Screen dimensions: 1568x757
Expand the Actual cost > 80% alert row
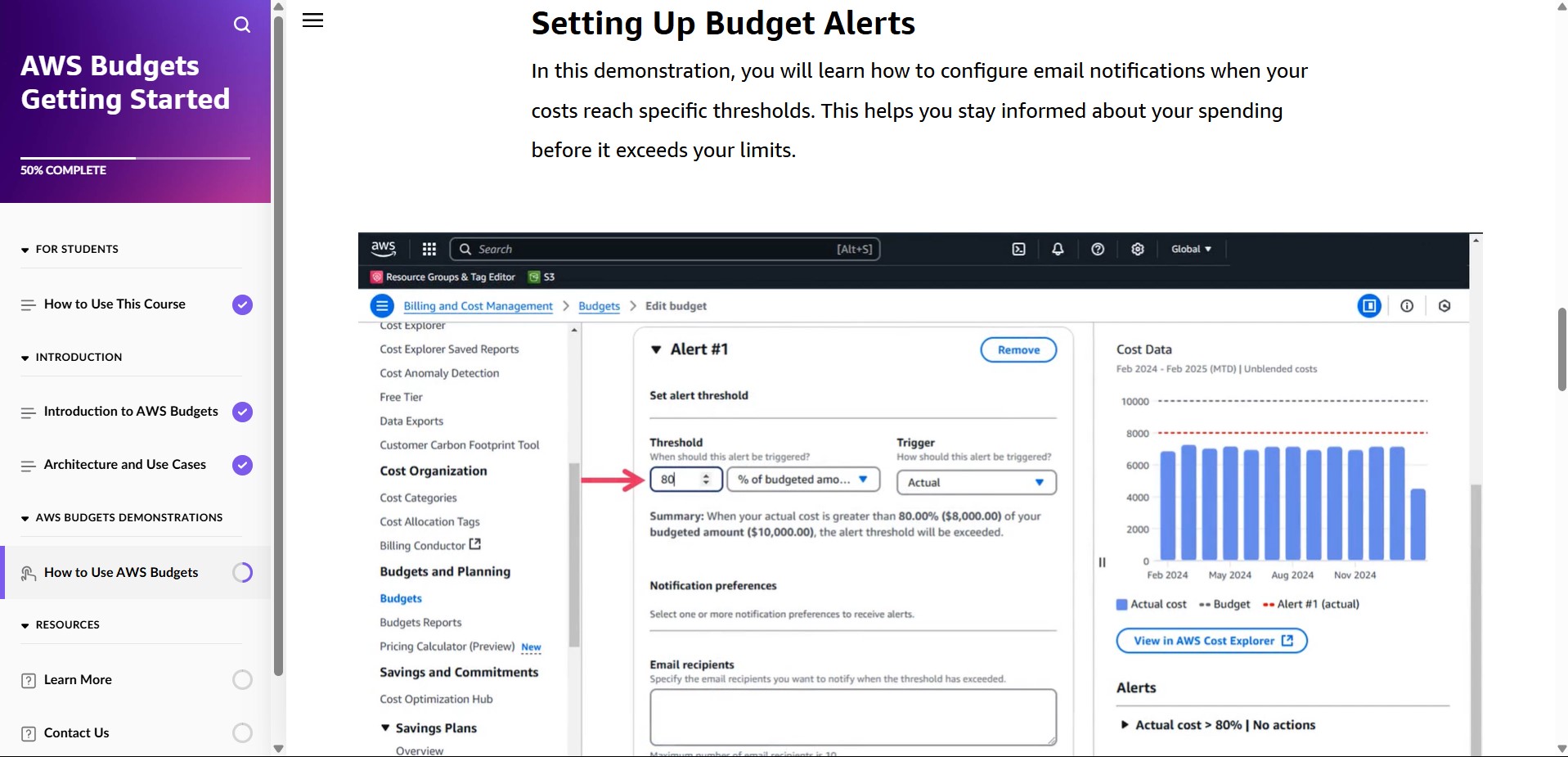(x=1125, y=724)
